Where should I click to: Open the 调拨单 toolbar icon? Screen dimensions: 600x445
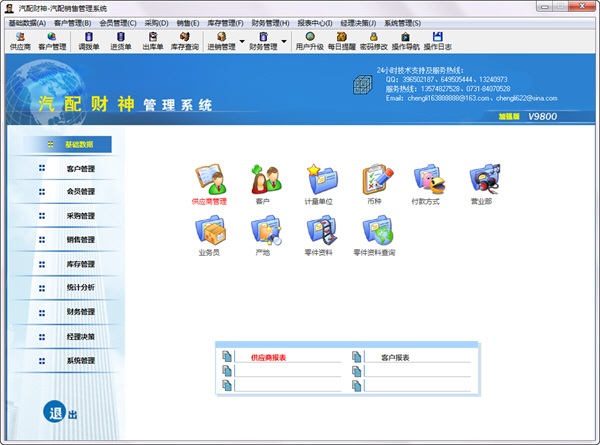point(89,41)
